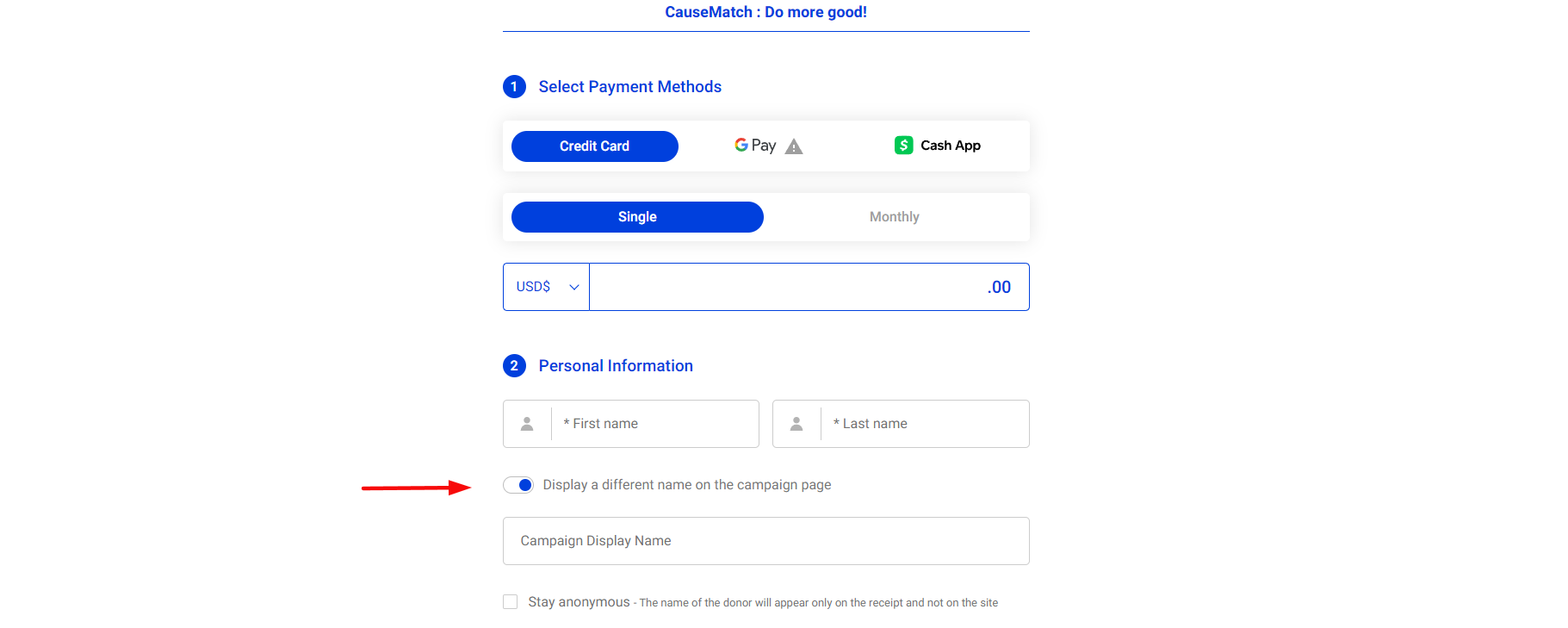
Task: Click the step 2 number badge
Action: click(x=514, y=366)
